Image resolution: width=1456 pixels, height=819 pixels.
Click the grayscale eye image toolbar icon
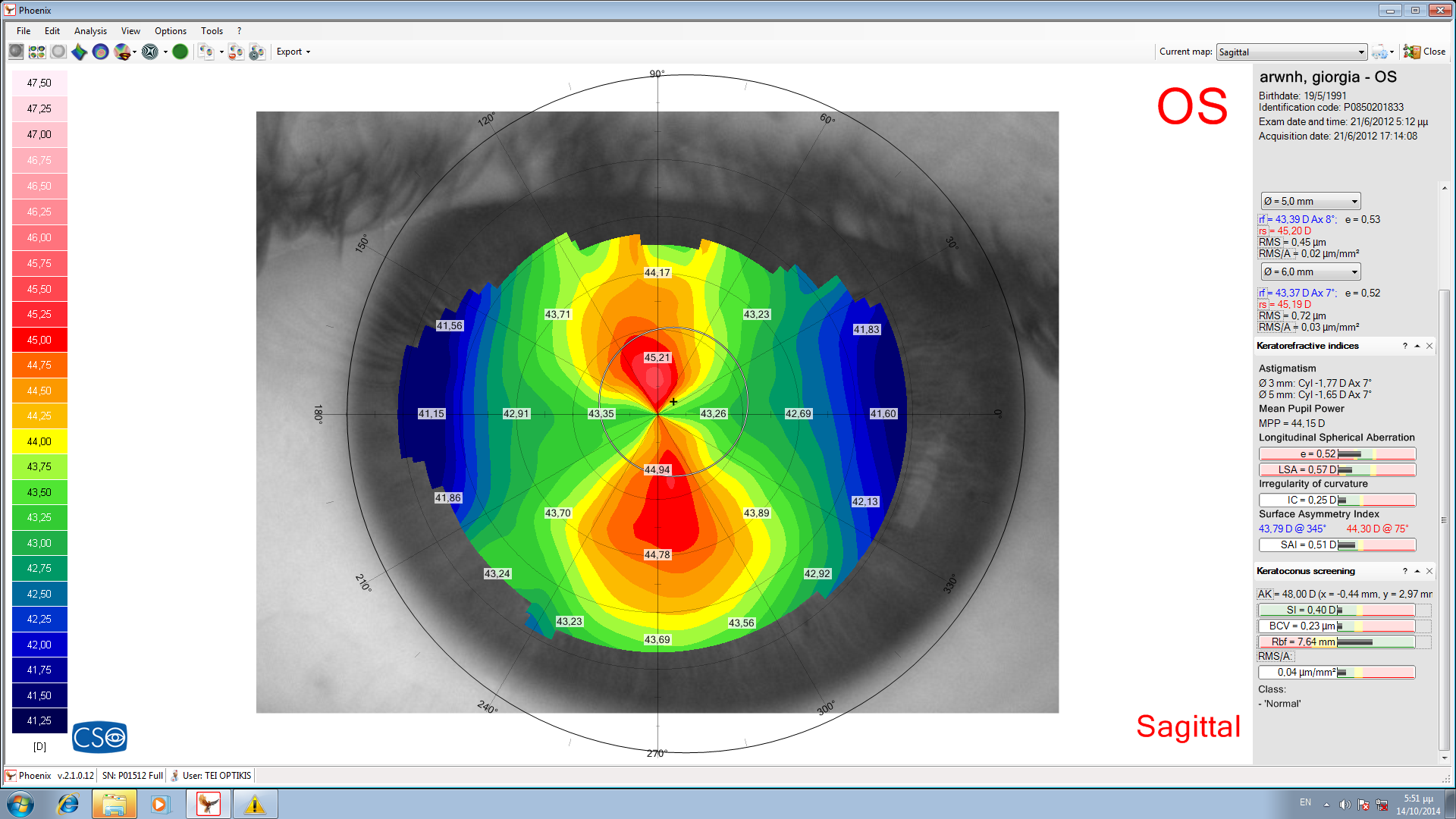[x=16, y=52]
